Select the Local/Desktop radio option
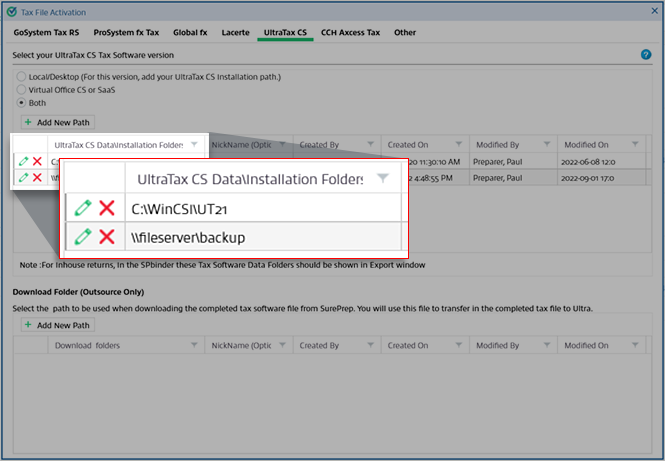This screenshot has width=665, height=461. (22, 77)
